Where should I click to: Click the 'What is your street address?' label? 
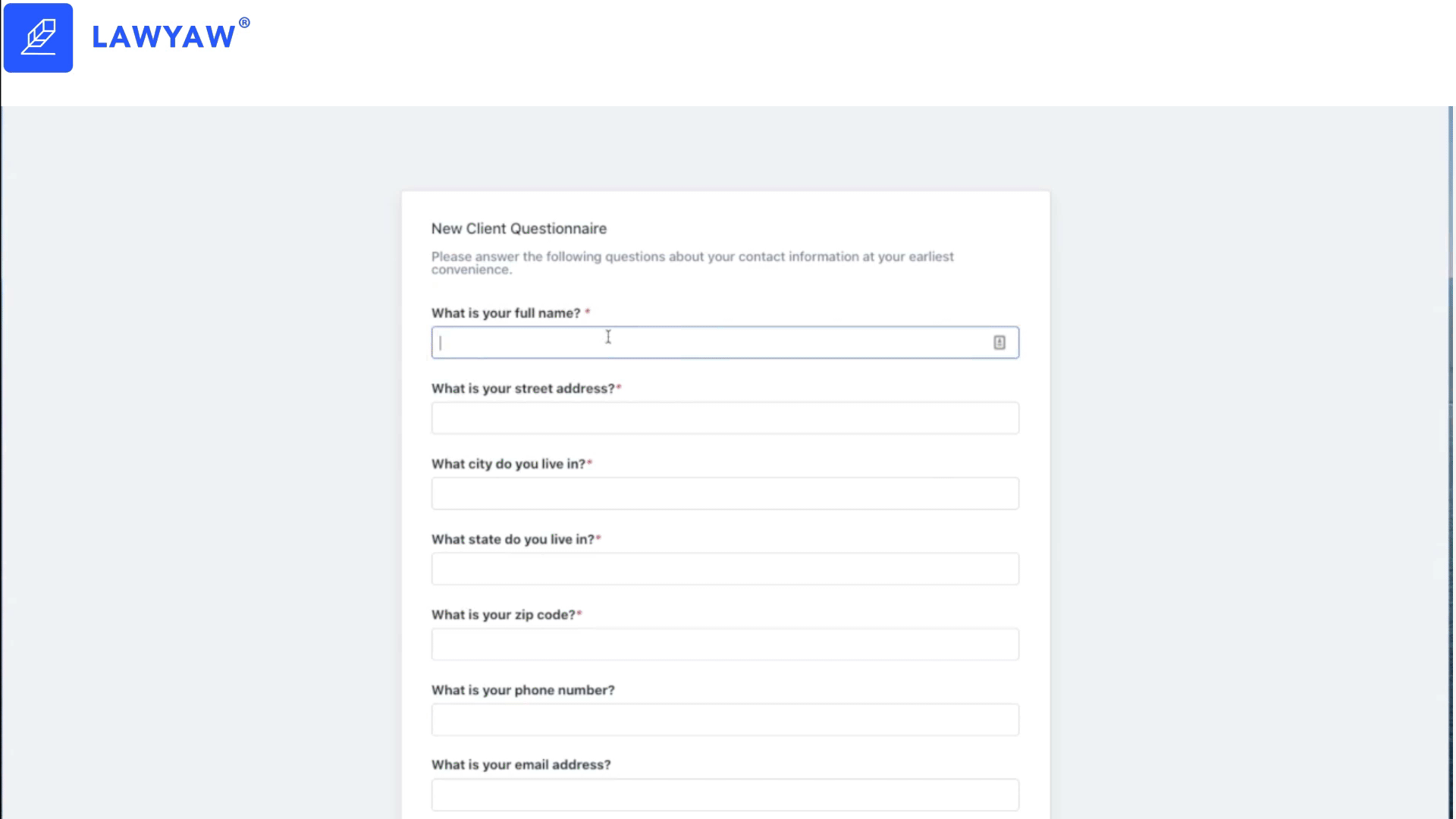(x=523, y=388)
